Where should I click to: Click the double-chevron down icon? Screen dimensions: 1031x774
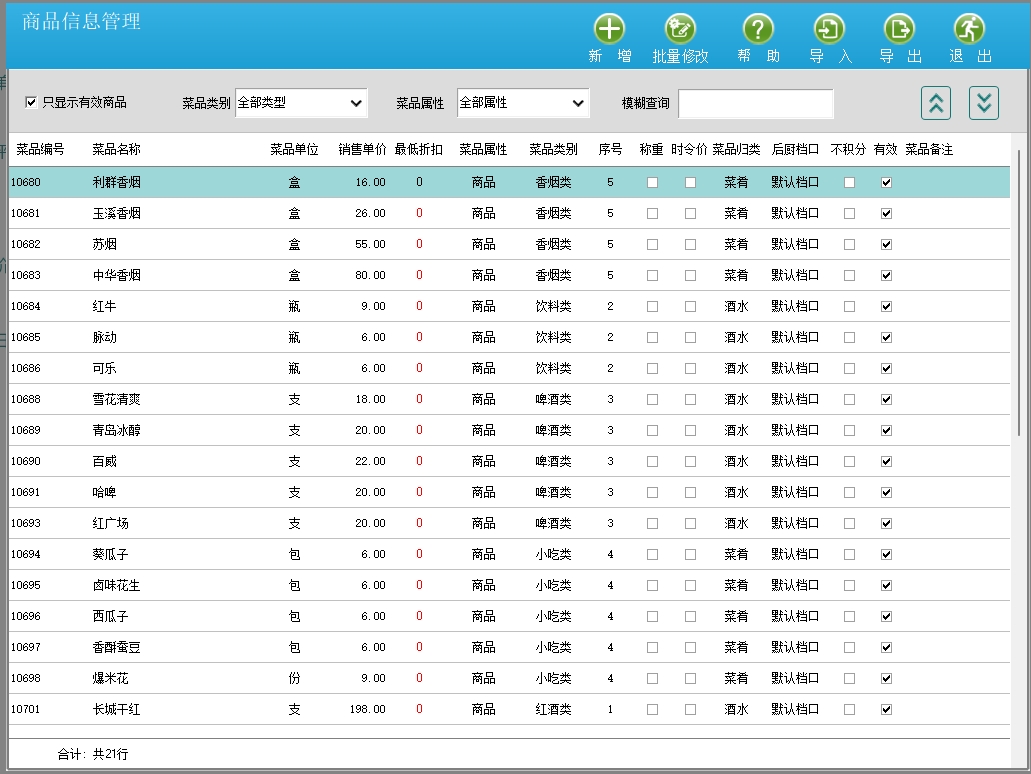[x=984, y=102]
